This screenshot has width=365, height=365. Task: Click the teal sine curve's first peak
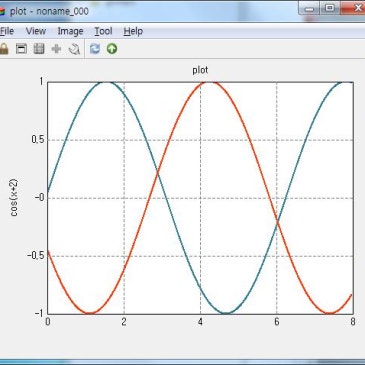pyautogui.click(x=107, y=82)
